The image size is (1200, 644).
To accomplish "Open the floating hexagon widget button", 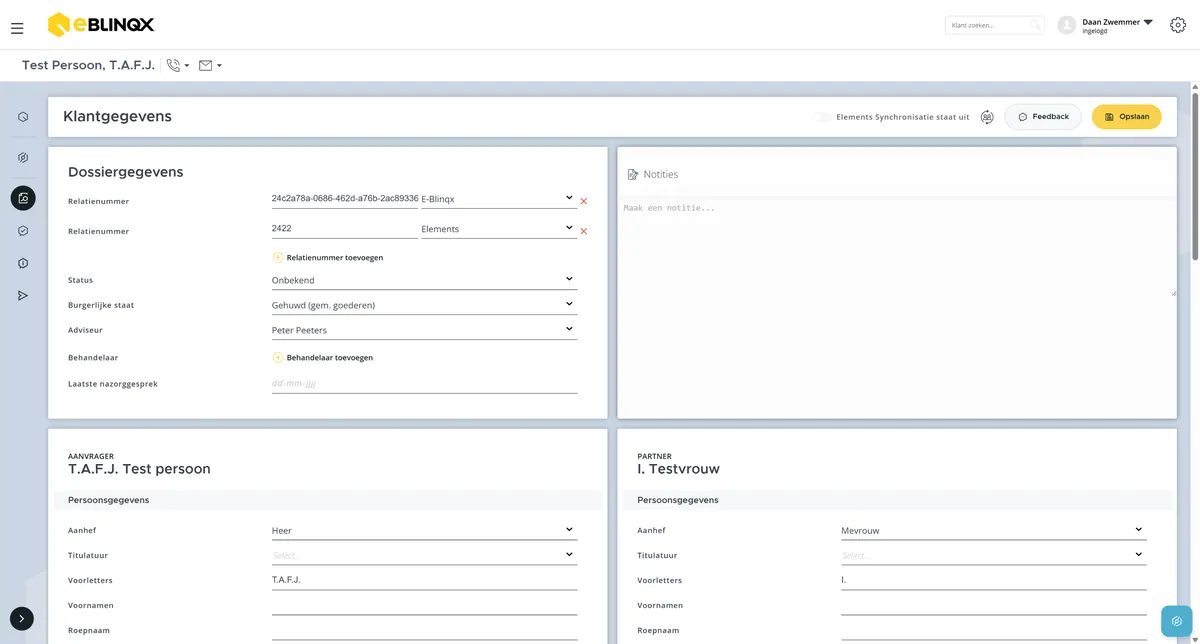I will (1177, 620).
